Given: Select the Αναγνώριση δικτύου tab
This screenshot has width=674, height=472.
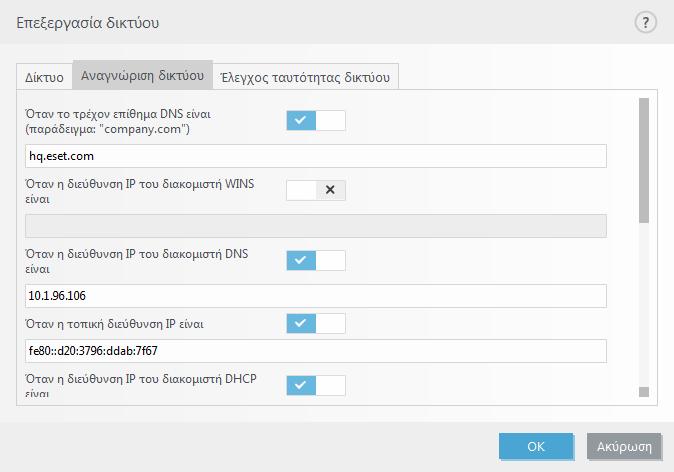Looking at the screenshot, I should (x=142, y=75).
